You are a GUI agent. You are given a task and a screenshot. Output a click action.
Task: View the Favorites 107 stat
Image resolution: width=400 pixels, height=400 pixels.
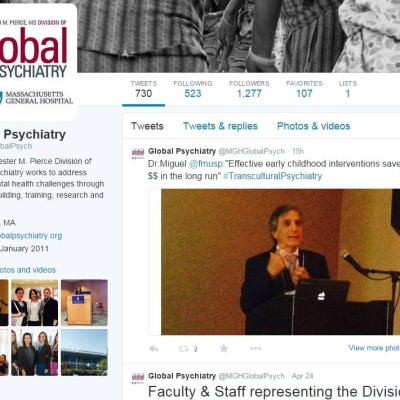pyautogui.click(x=304, y=89)
